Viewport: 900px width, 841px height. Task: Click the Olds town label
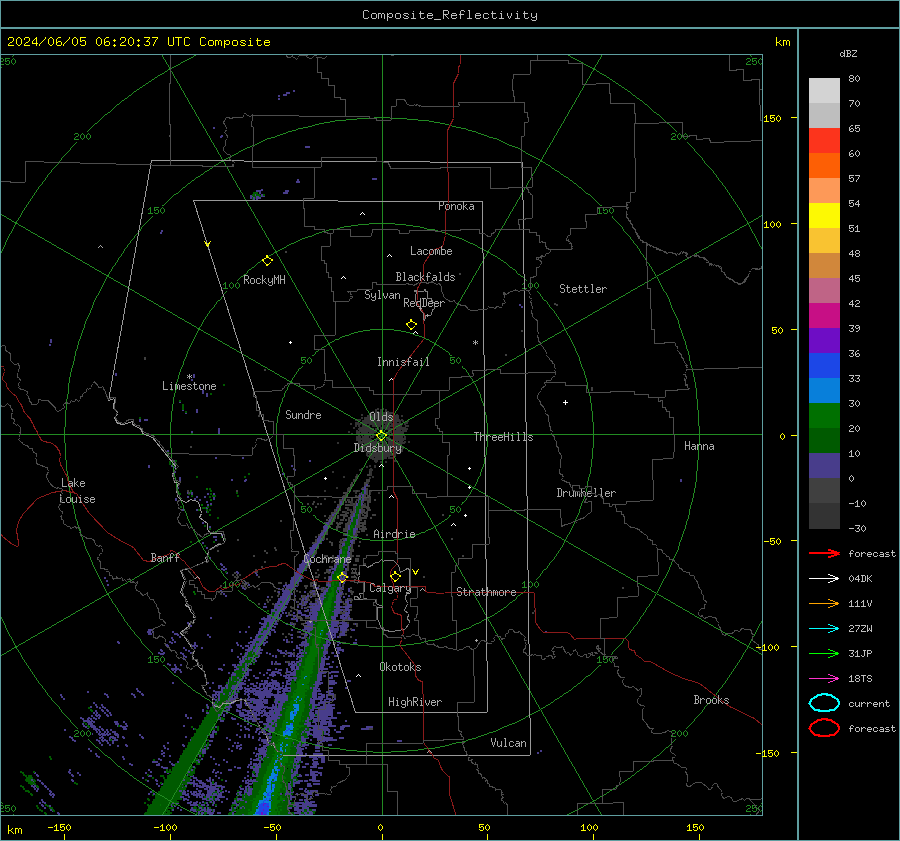[x=381, y=416]
